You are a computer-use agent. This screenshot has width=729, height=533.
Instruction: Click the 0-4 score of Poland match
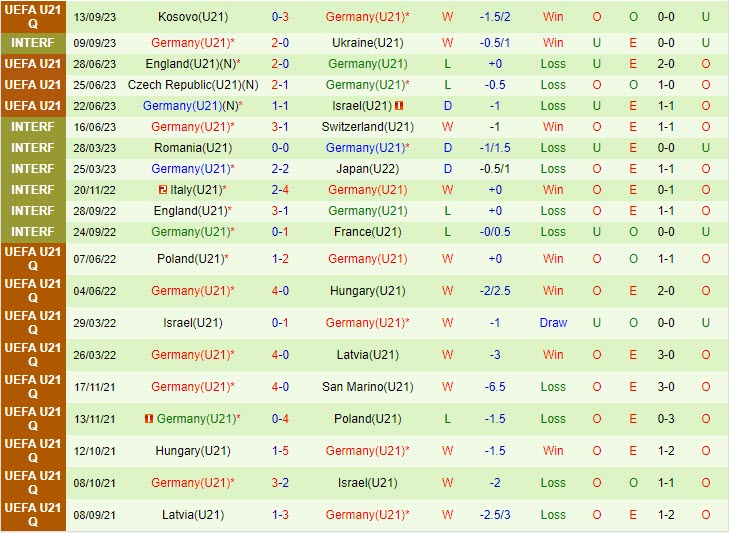[x=280, y=419]
